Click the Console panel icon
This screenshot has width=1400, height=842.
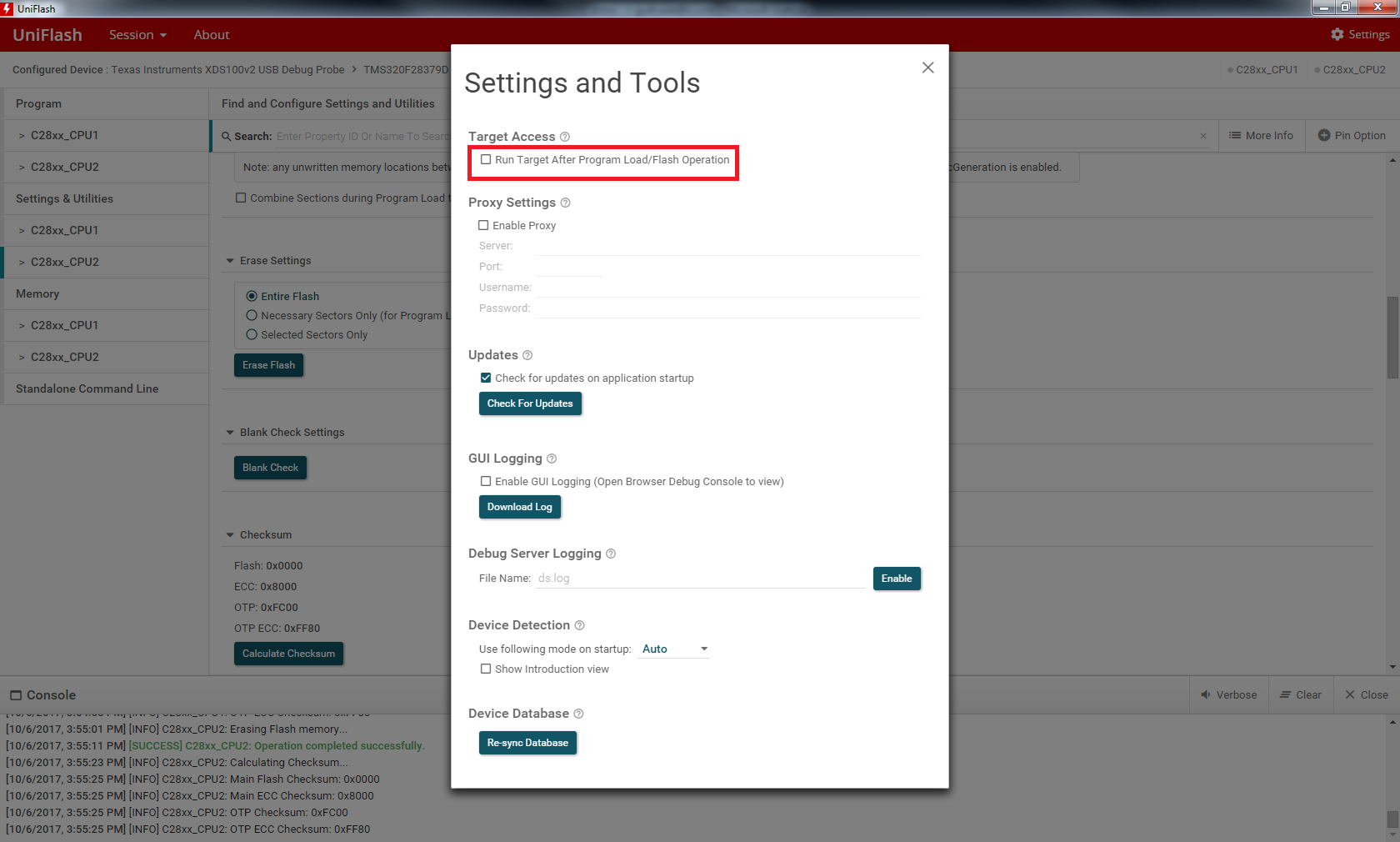tap(16, 695)
